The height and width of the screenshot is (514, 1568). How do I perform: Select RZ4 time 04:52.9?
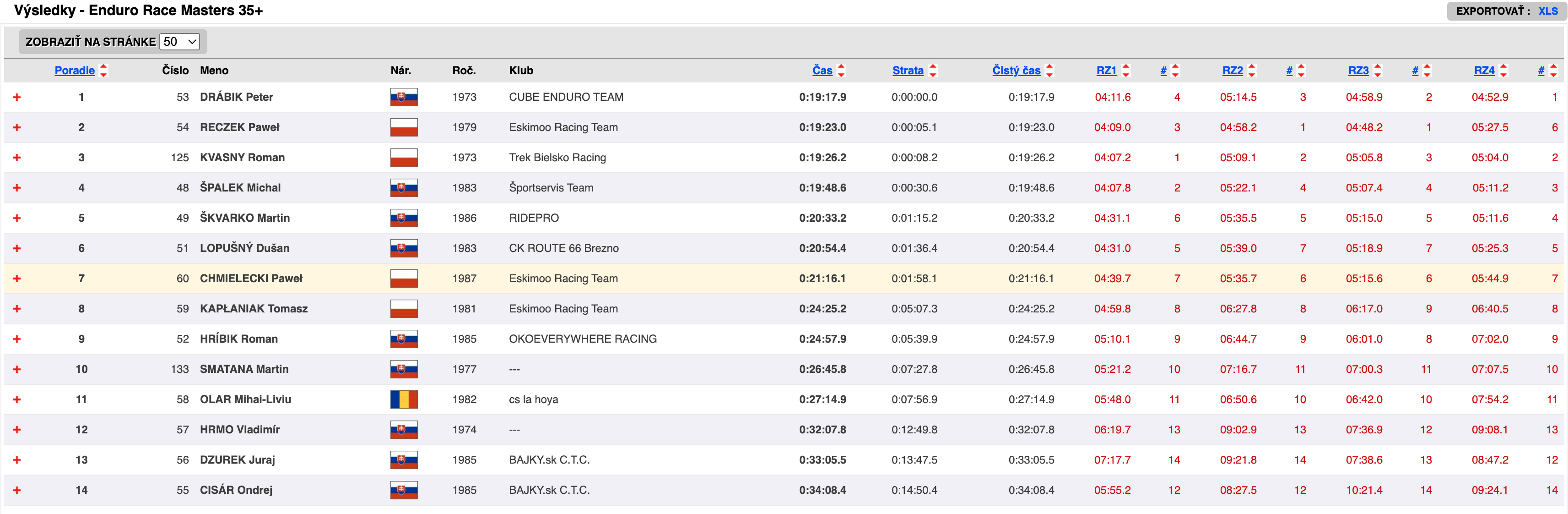click(x=1490, y=97)
